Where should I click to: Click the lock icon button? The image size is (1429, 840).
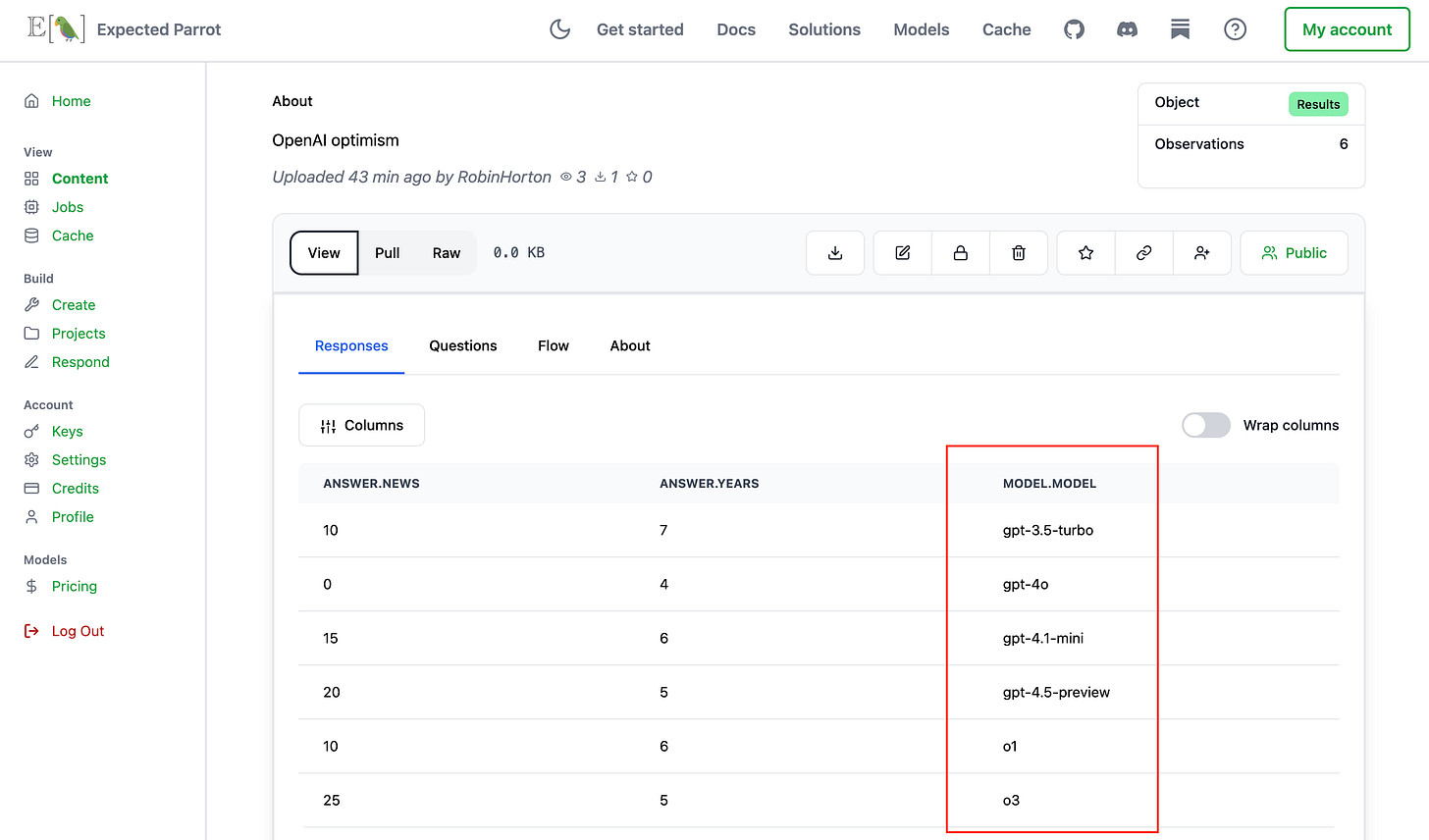(961, 253)
